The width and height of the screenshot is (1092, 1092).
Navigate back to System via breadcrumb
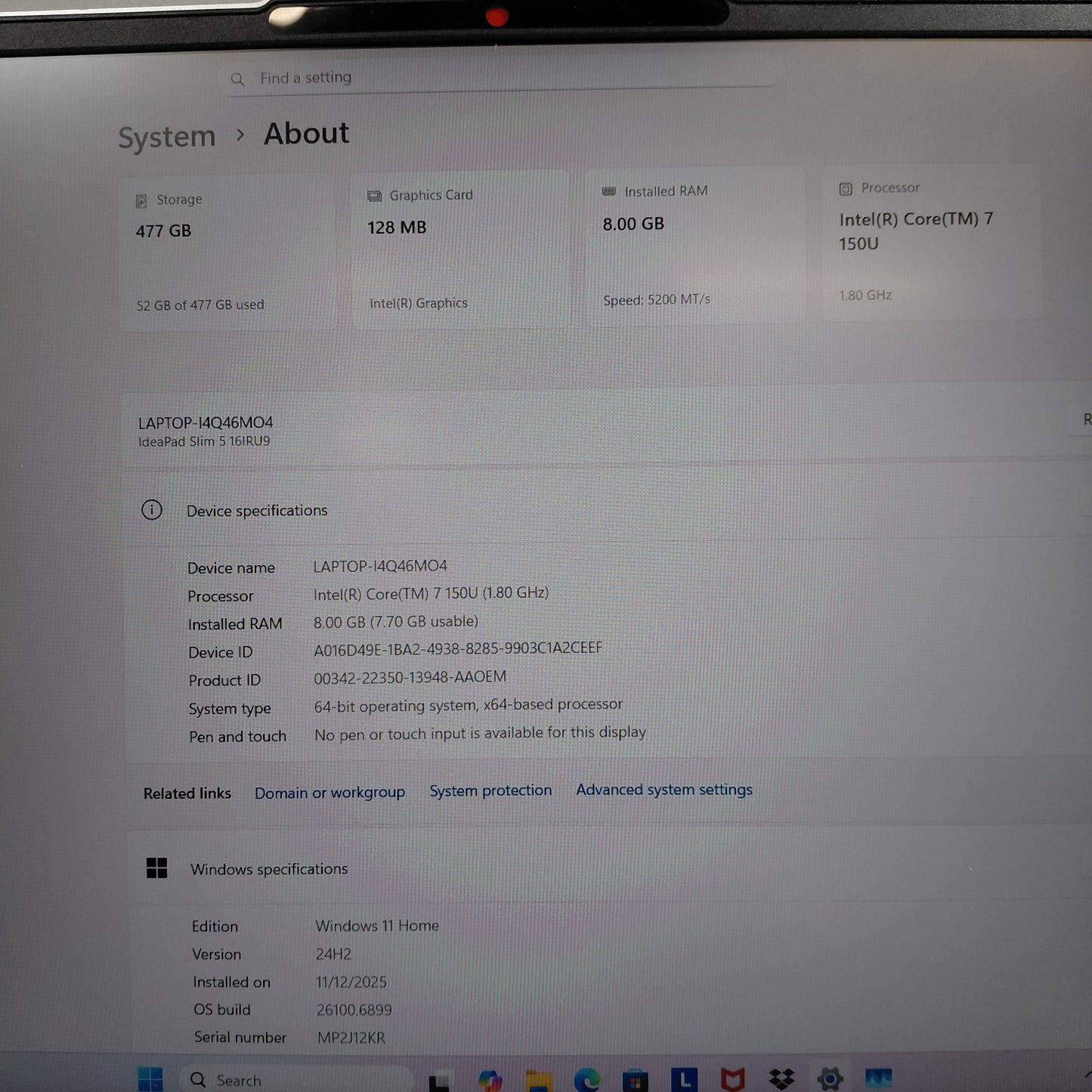coord(166,136)
